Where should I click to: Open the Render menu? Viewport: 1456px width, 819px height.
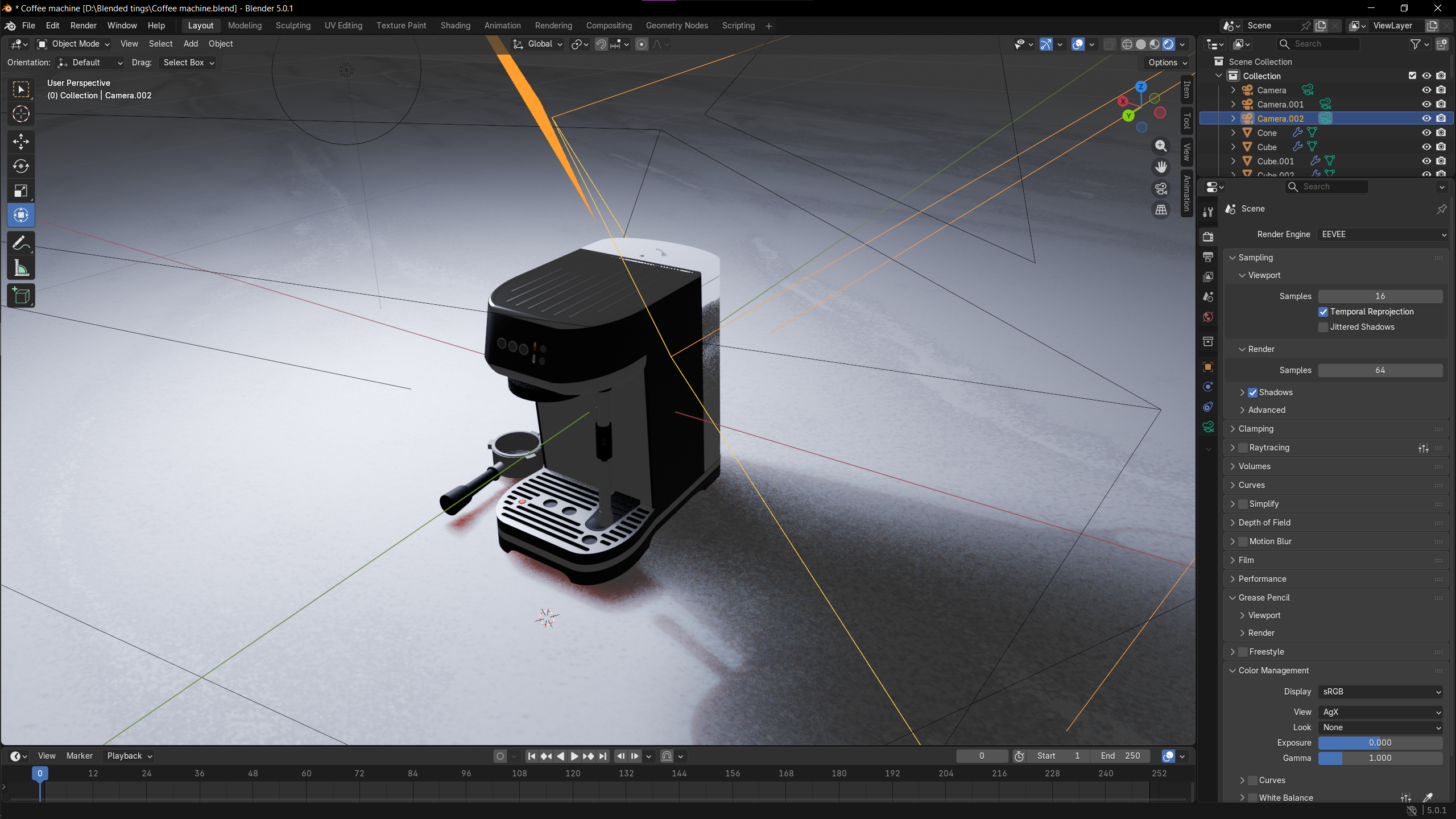[84, 26]
